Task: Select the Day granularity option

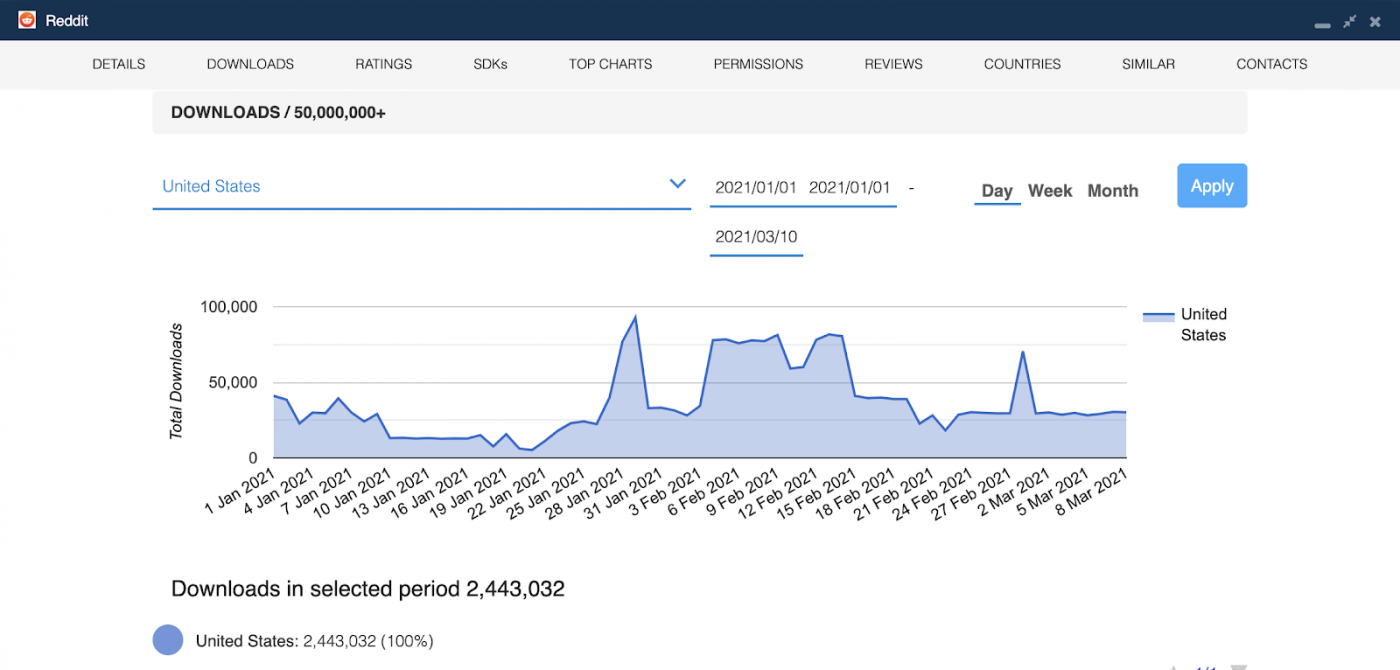Action: point(997,190)
